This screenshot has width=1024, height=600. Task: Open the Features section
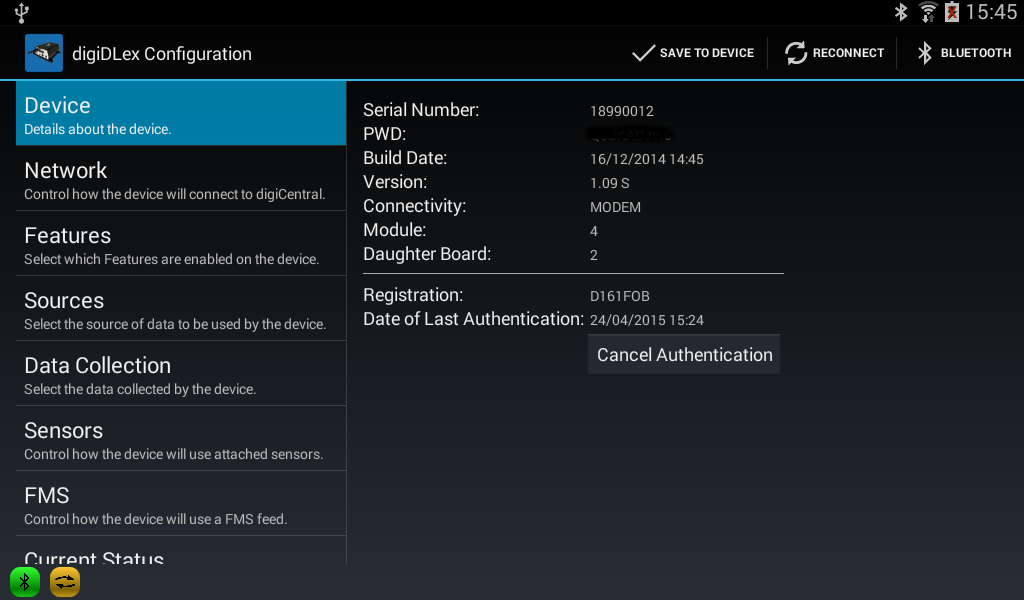tap(181, 244)
